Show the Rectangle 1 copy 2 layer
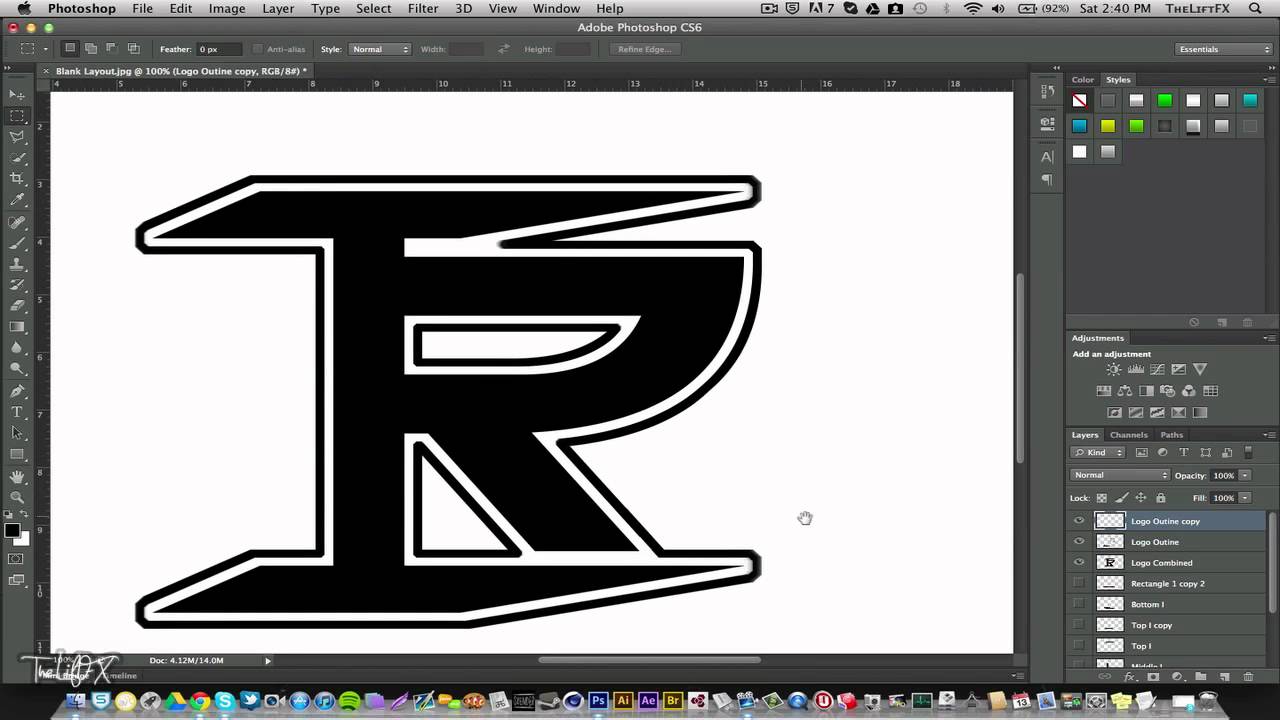The image size is (1280, 720). point(1078,583)
